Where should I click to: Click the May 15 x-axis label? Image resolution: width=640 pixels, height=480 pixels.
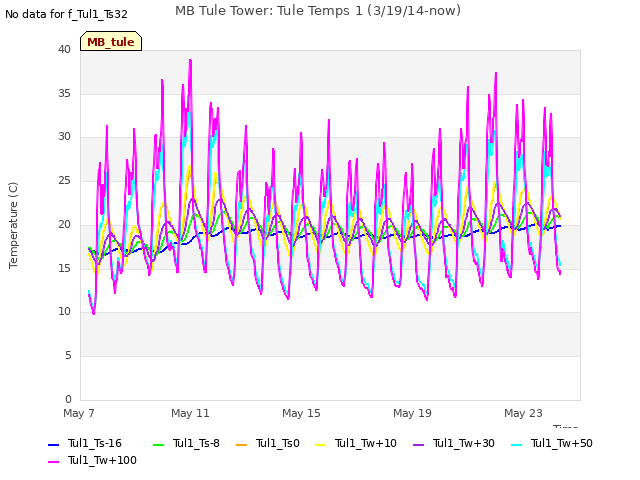[x=301, y=413]
